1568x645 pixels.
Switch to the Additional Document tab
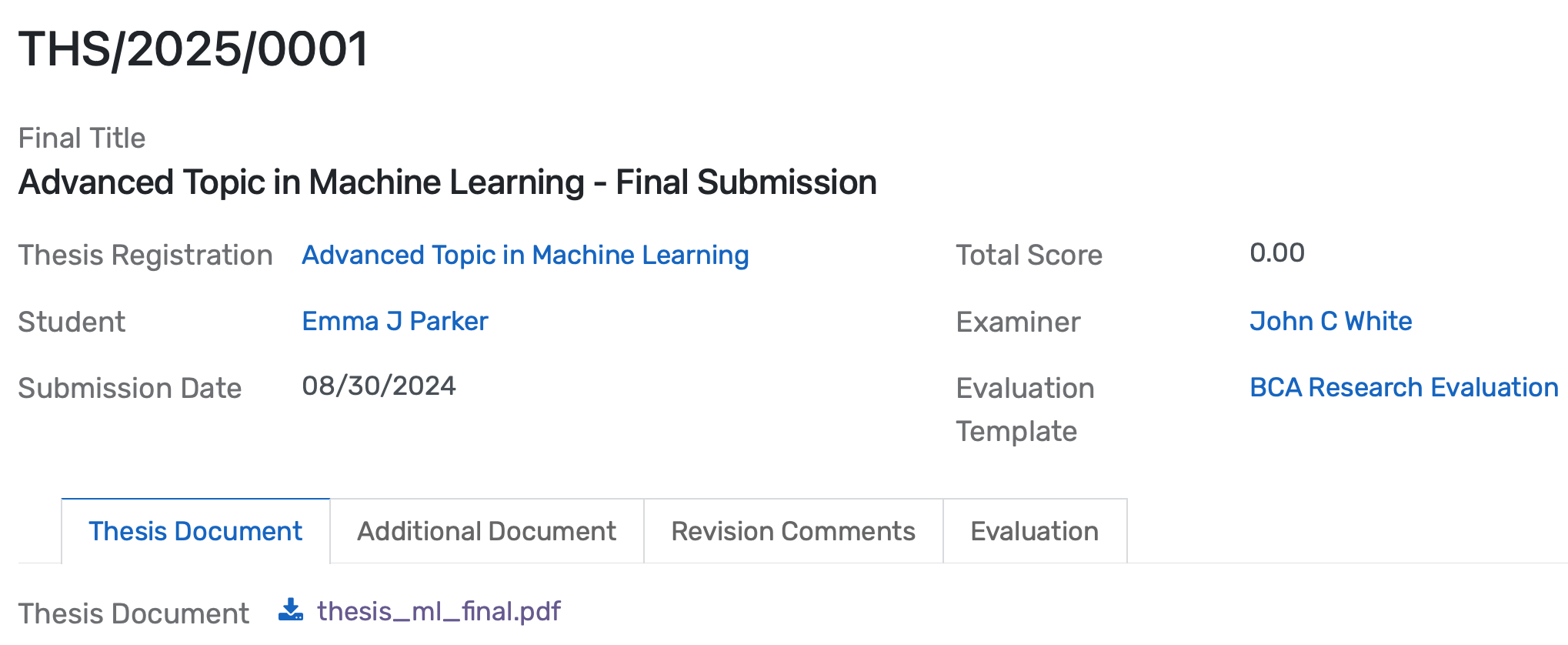pos(485,530)
